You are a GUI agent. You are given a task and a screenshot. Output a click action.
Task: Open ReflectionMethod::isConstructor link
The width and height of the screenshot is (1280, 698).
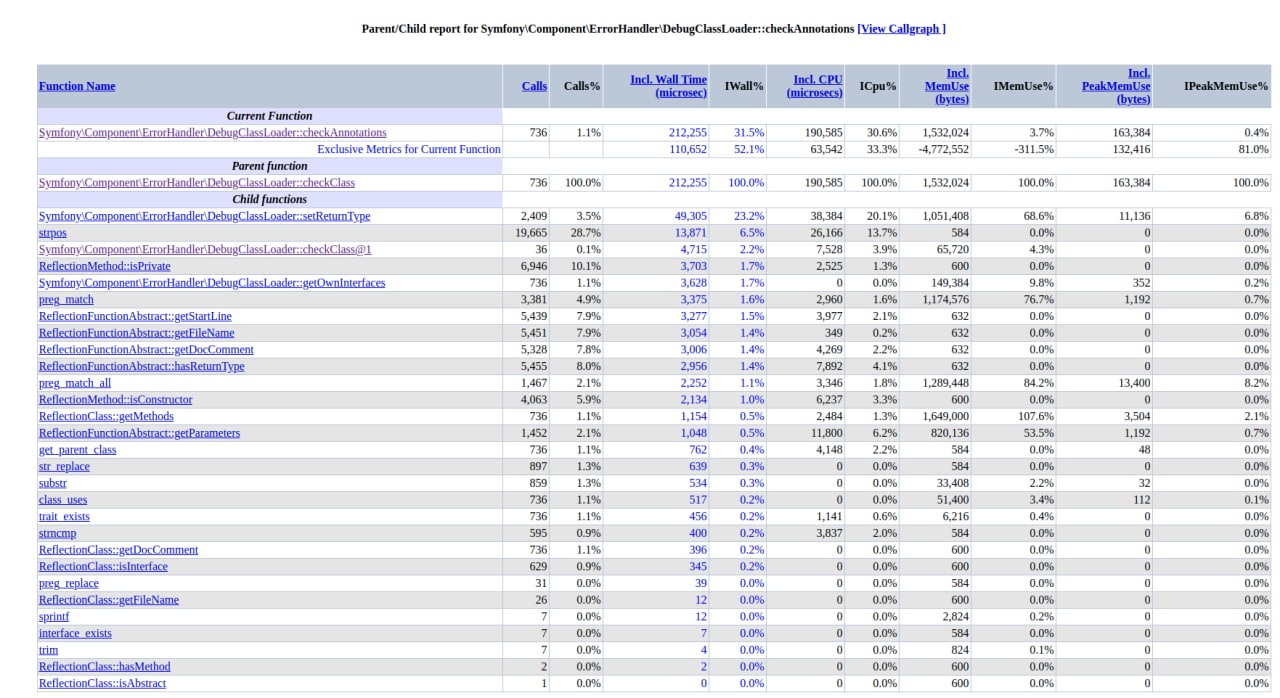[115, 400]
